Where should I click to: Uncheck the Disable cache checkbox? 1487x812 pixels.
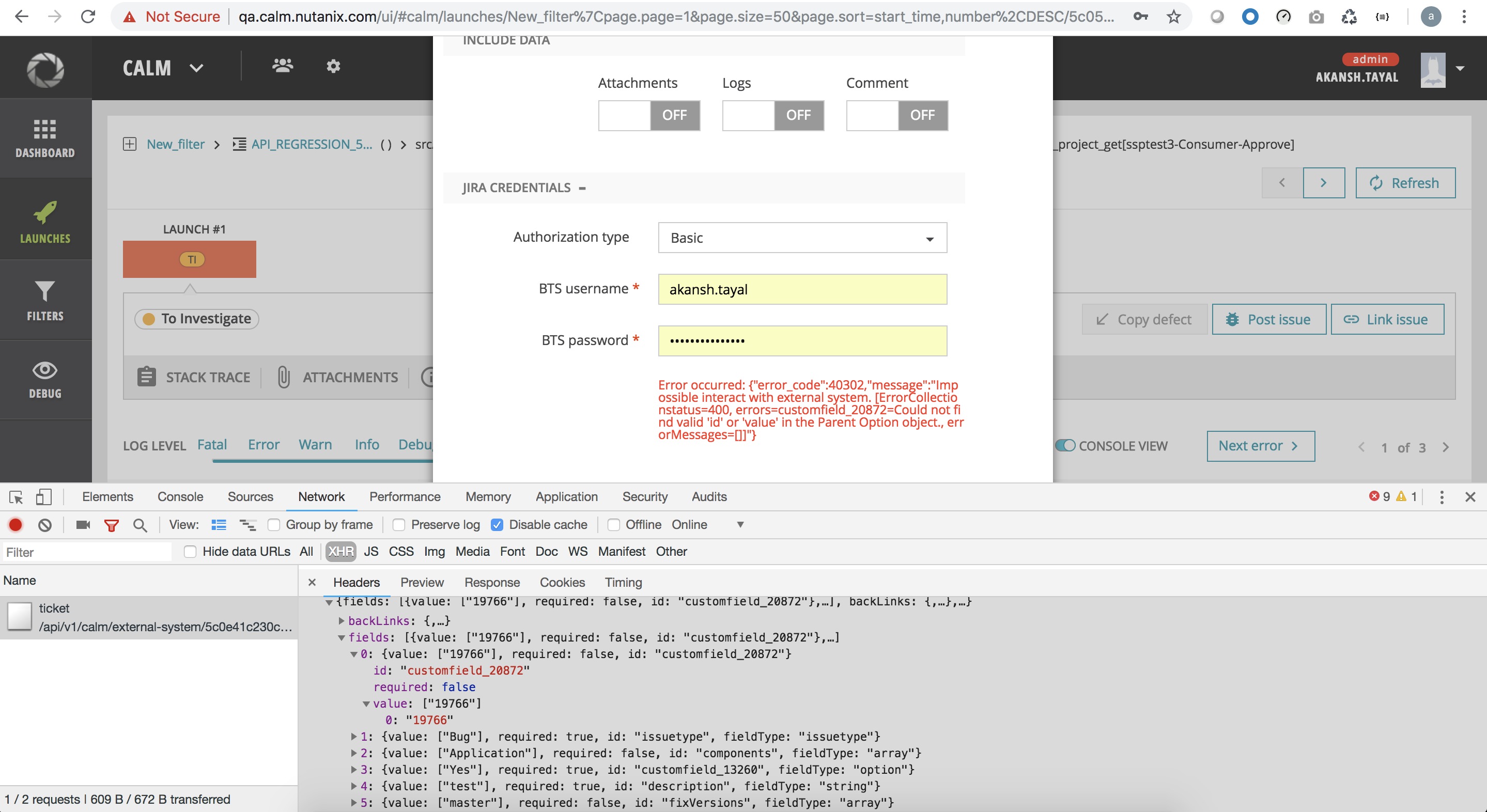pyautogui.click(x=497, y=525)
